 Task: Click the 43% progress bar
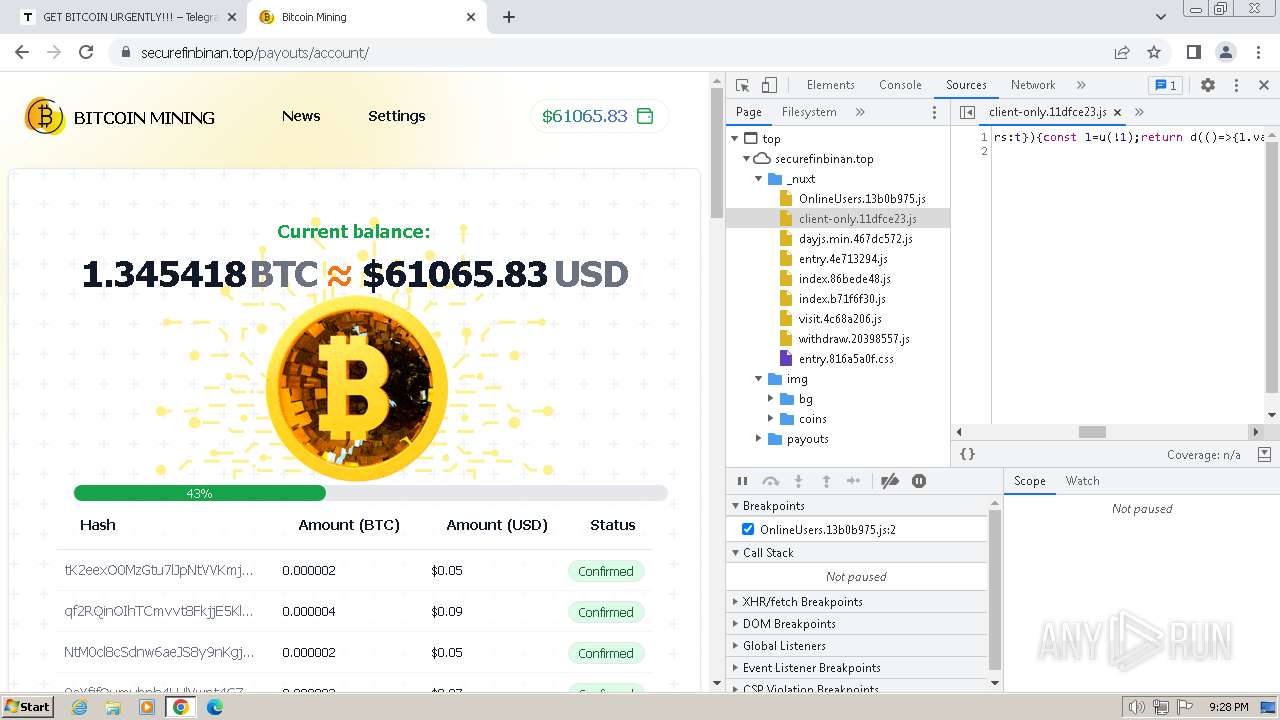[x=370, y=493]
